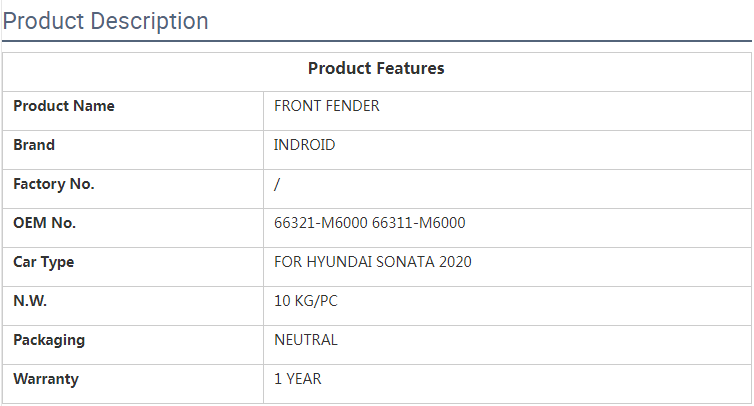Select the OEM No. label
This screenshot has height=406, width=754.
coord(45,223)
